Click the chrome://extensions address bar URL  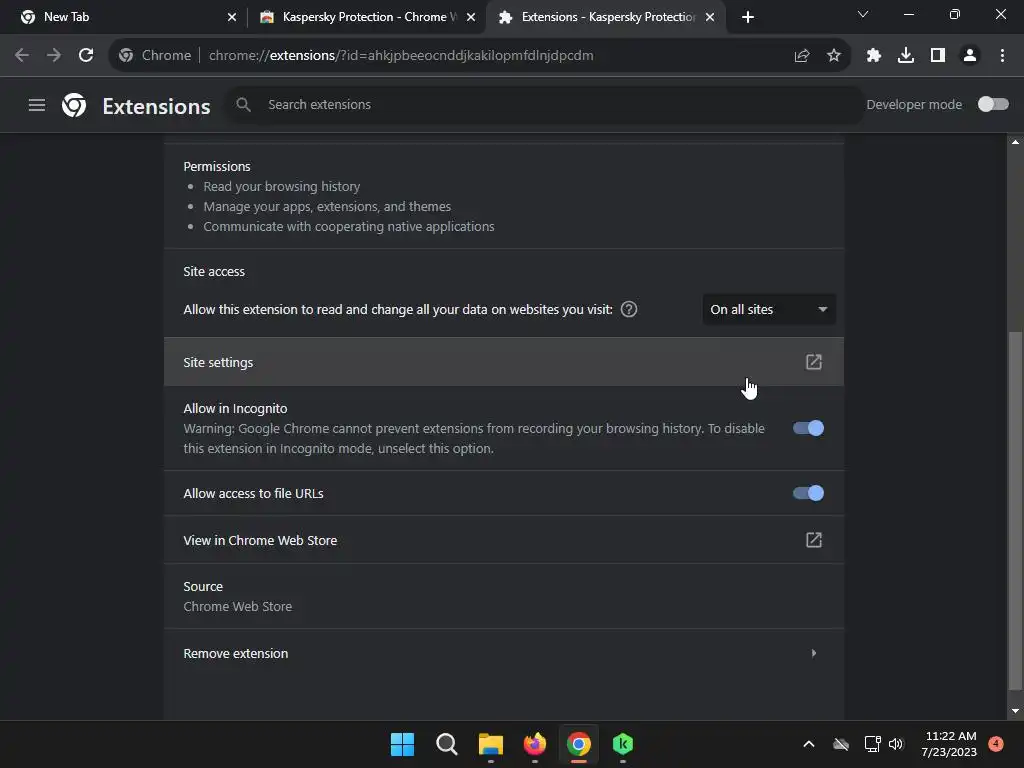point(401,56)
